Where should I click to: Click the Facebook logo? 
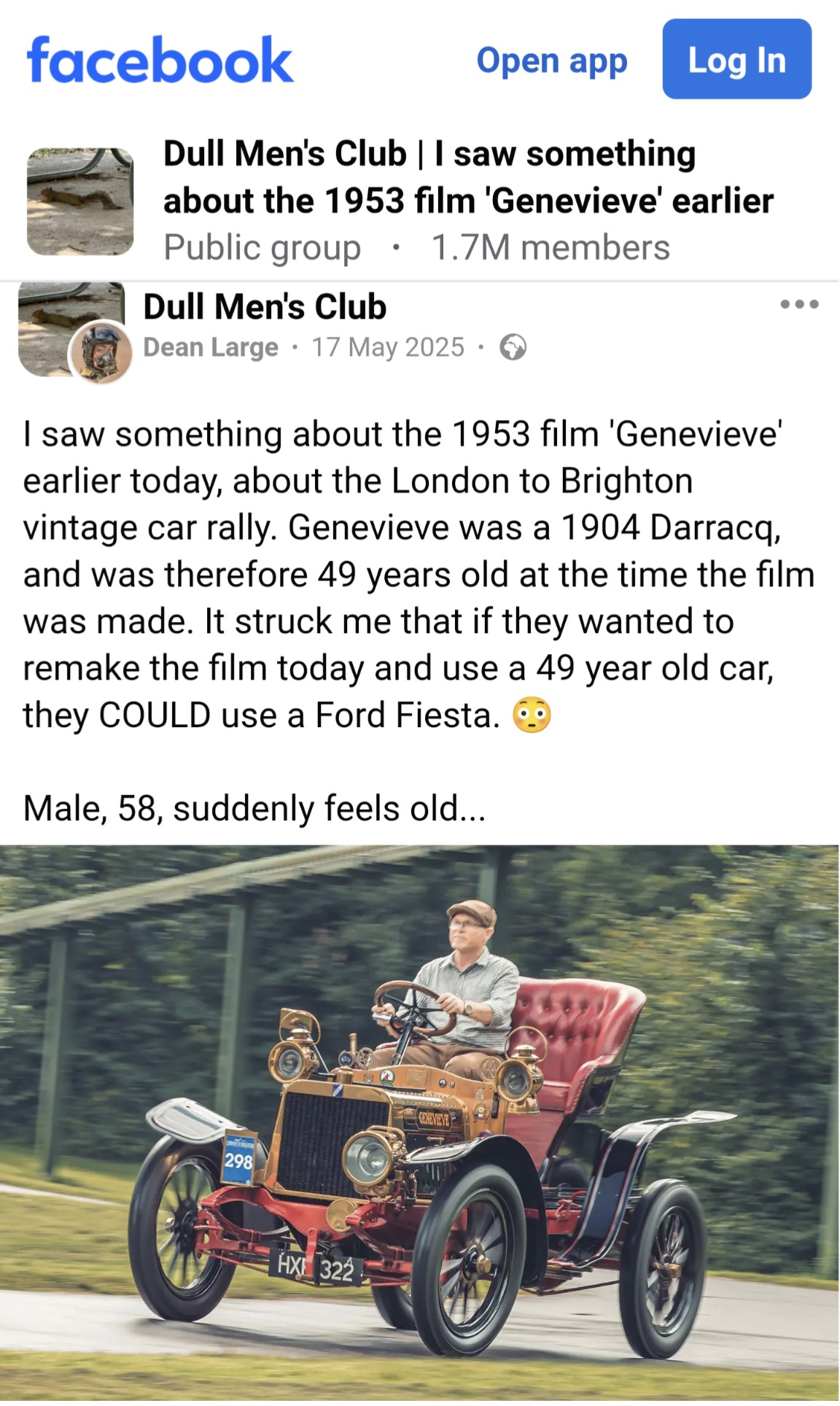click(160, 60)
